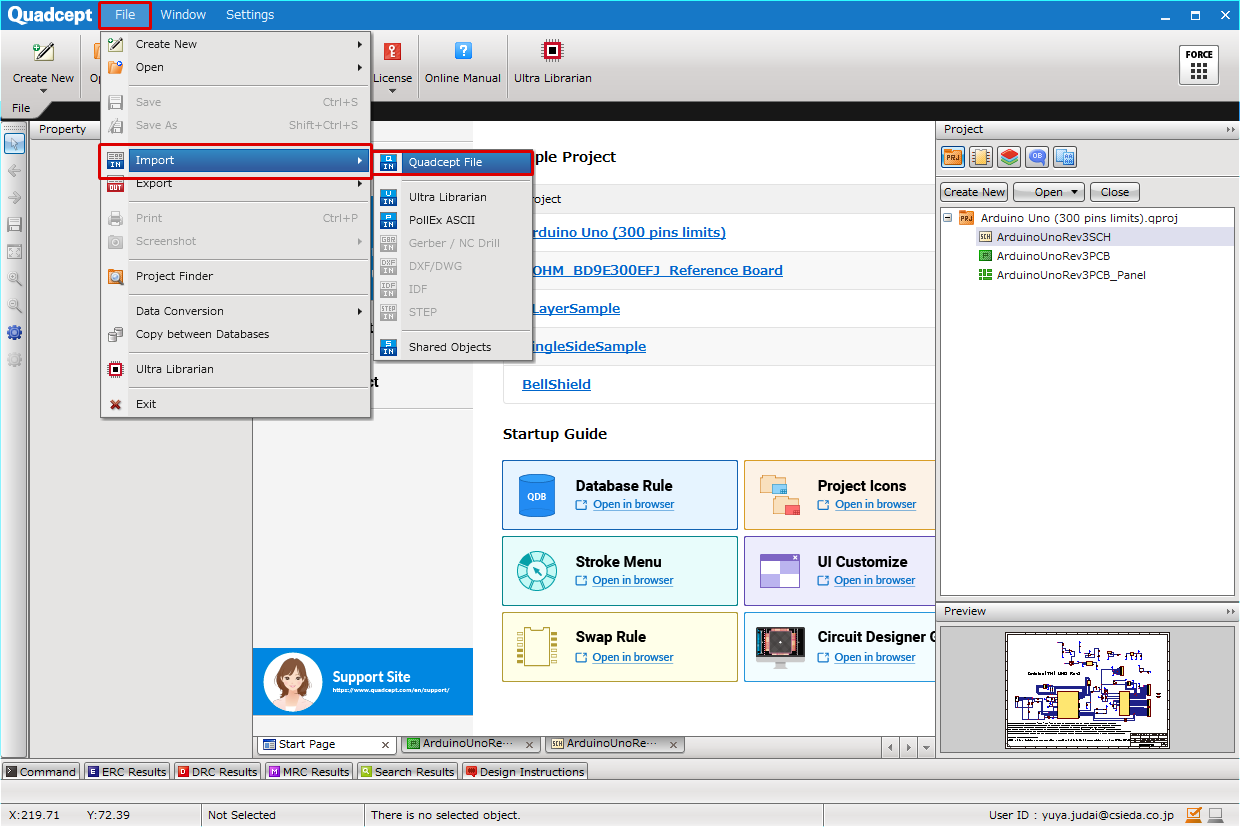Open the BellShield sample project link
The height and width of the screenshot is (827, 1240).
click(556, 384)
